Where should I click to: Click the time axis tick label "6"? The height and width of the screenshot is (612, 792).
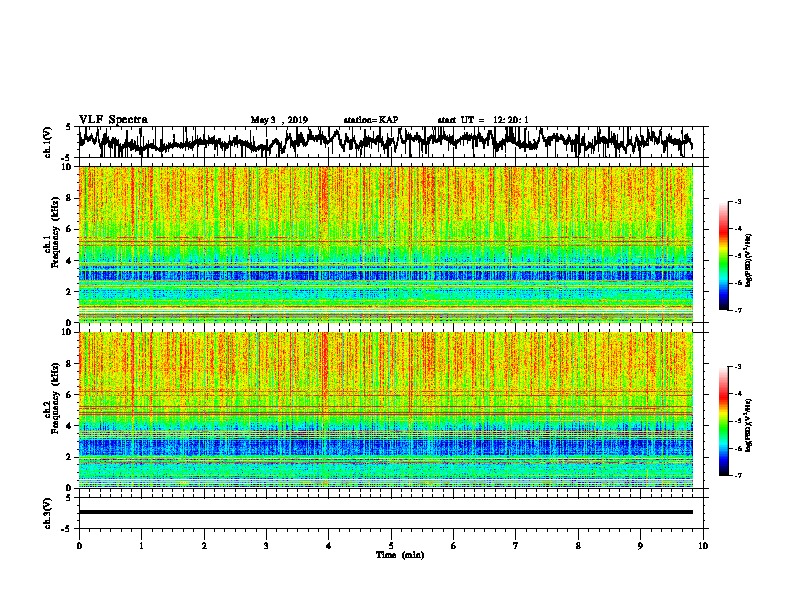(x=454, y=546)
